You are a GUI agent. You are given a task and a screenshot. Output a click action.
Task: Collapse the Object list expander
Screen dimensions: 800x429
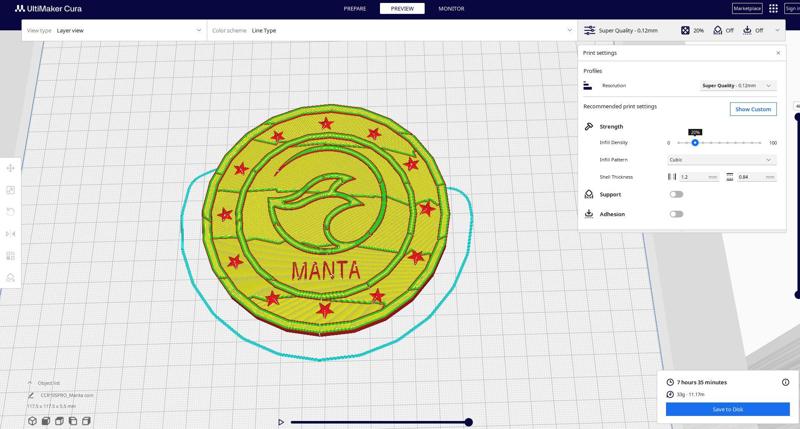click(30, 383)
